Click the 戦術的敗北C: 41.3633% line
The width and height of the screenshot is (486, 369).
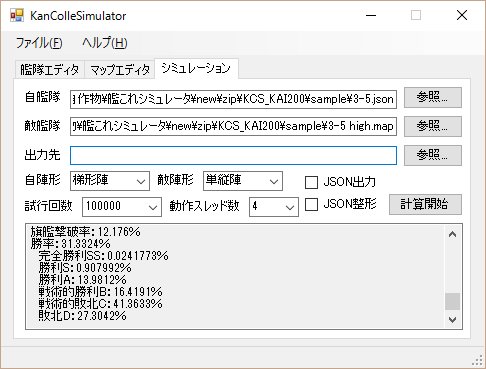[100, 304]
